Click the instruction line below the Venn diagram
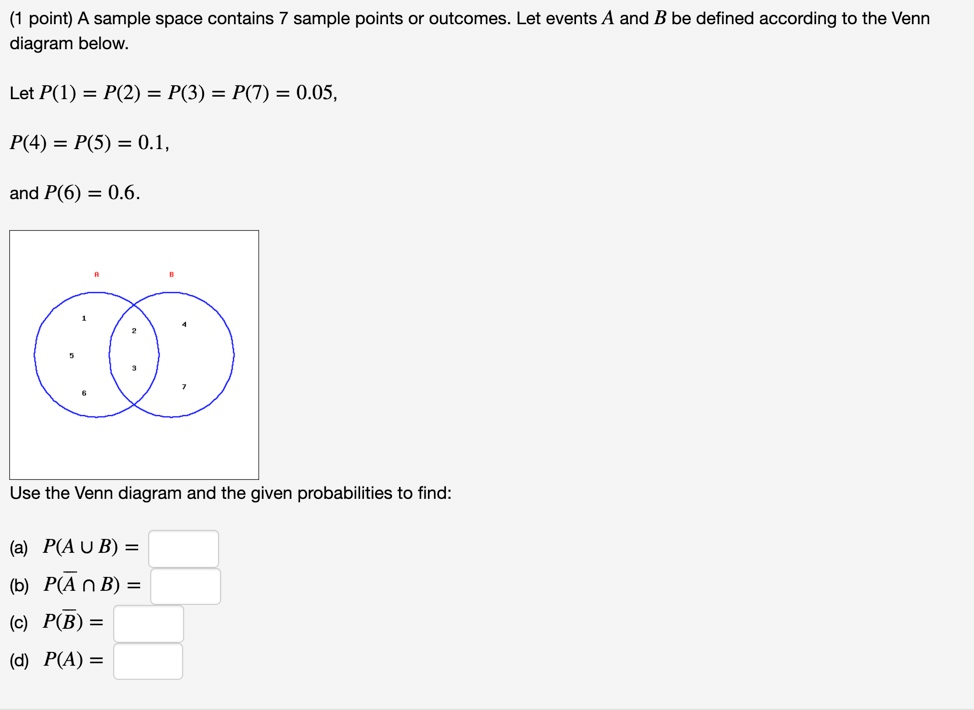 [230, 493]
